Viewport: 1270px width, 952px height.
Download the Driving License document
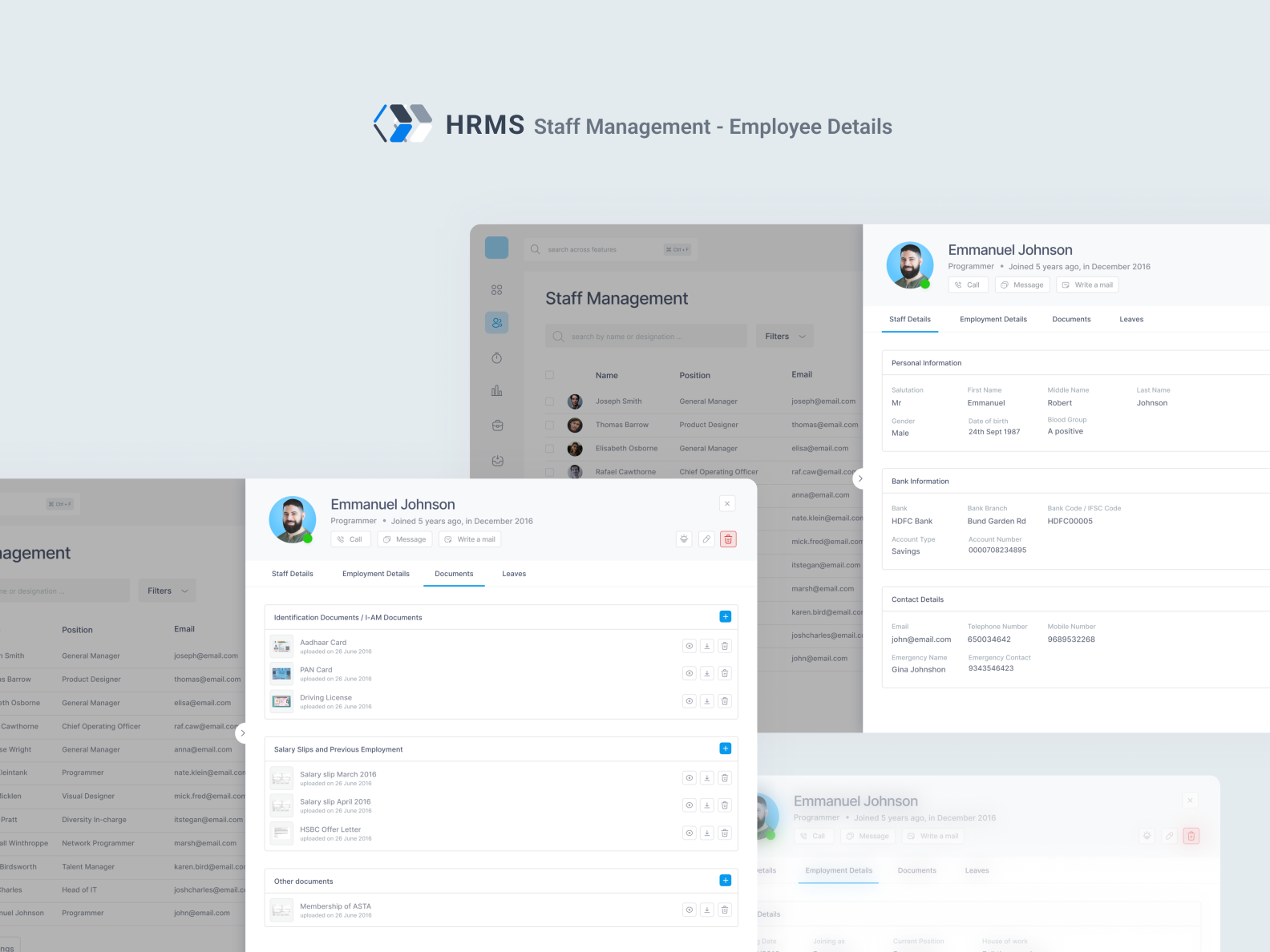coord(707,701)
